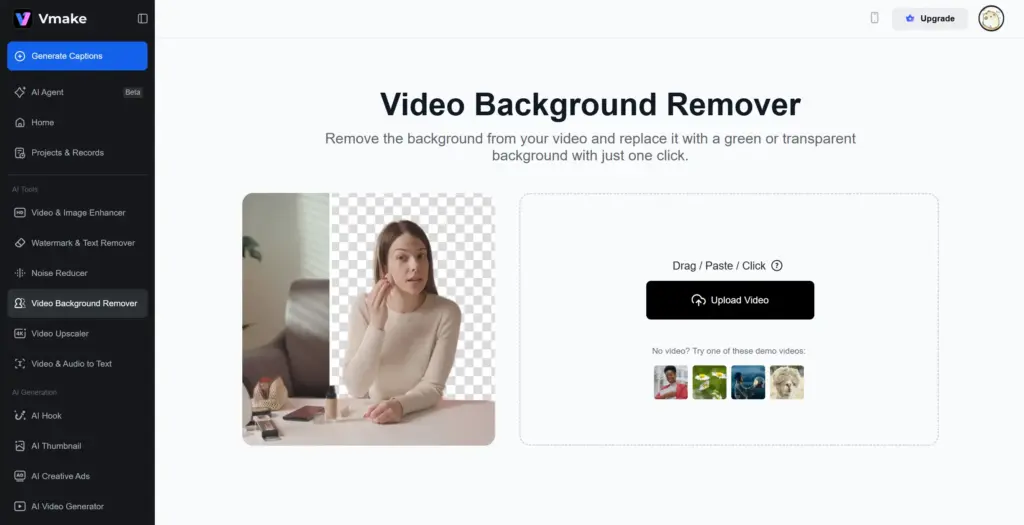Open AI Thumbnail tool
The image size is (1024, 525).
[77, 445]
